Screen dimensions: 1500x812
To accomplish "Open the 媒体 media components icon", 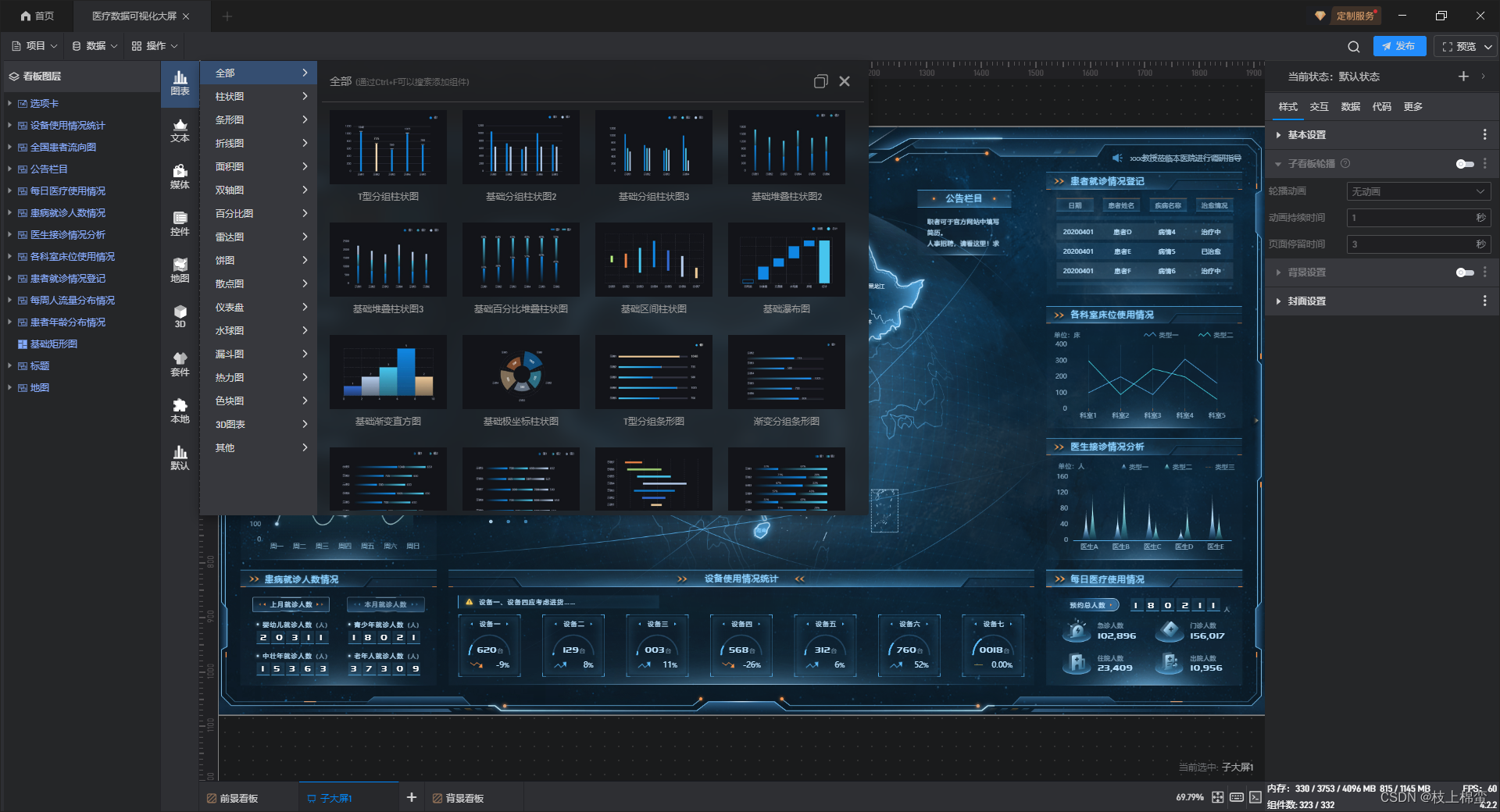I will point(180,176).
